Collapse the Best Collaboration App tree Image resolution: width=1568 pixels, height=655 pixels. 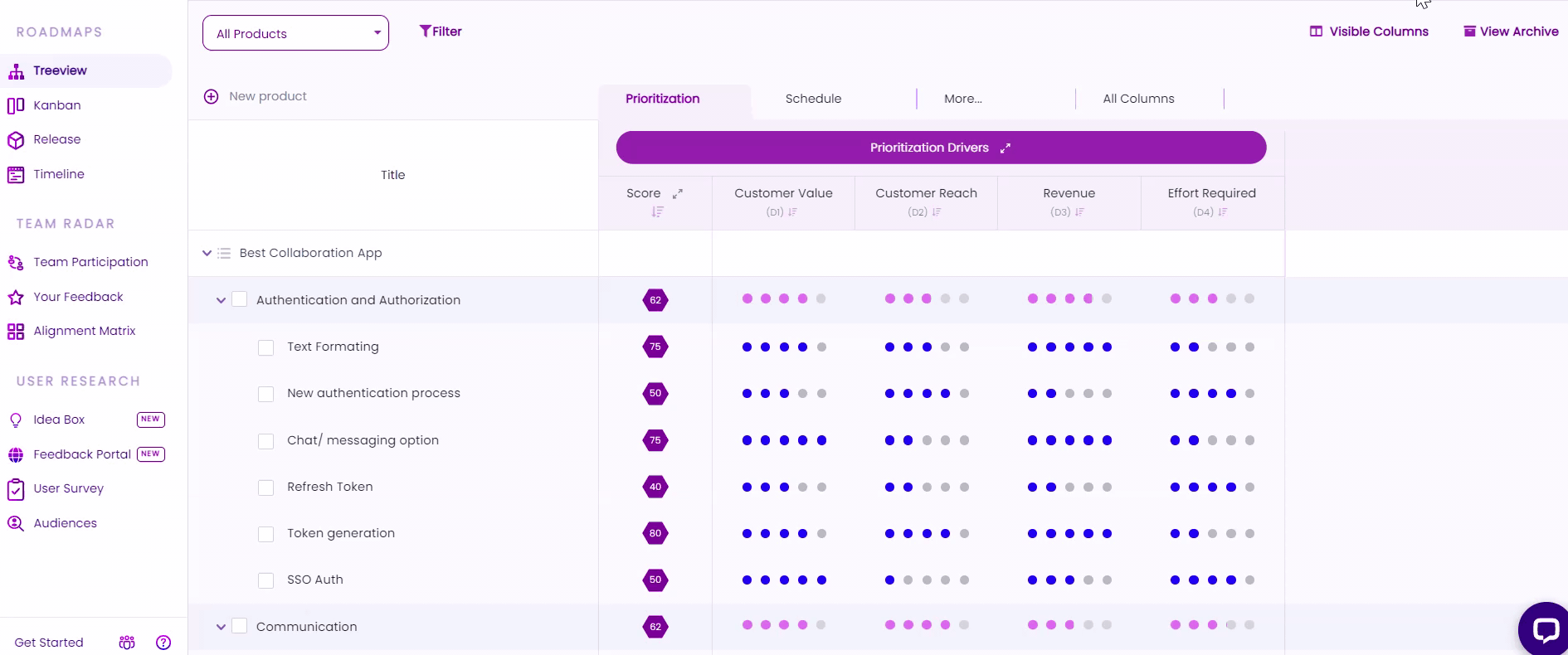point(207,253)
